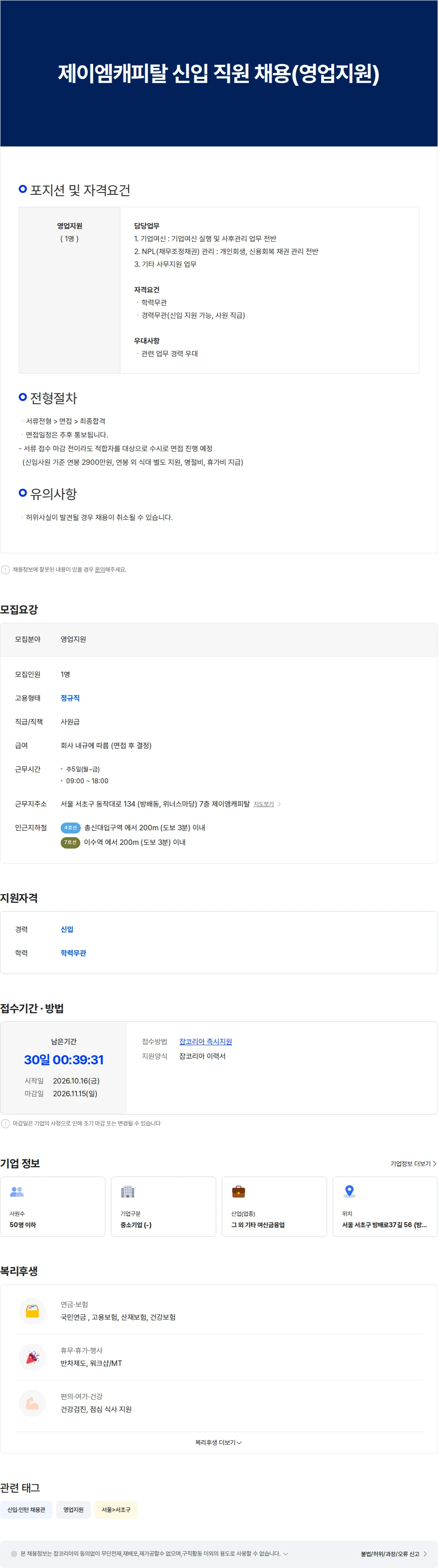
Task: Click 반차제도, 워크샵/MT text
Action: (91, 1364)
